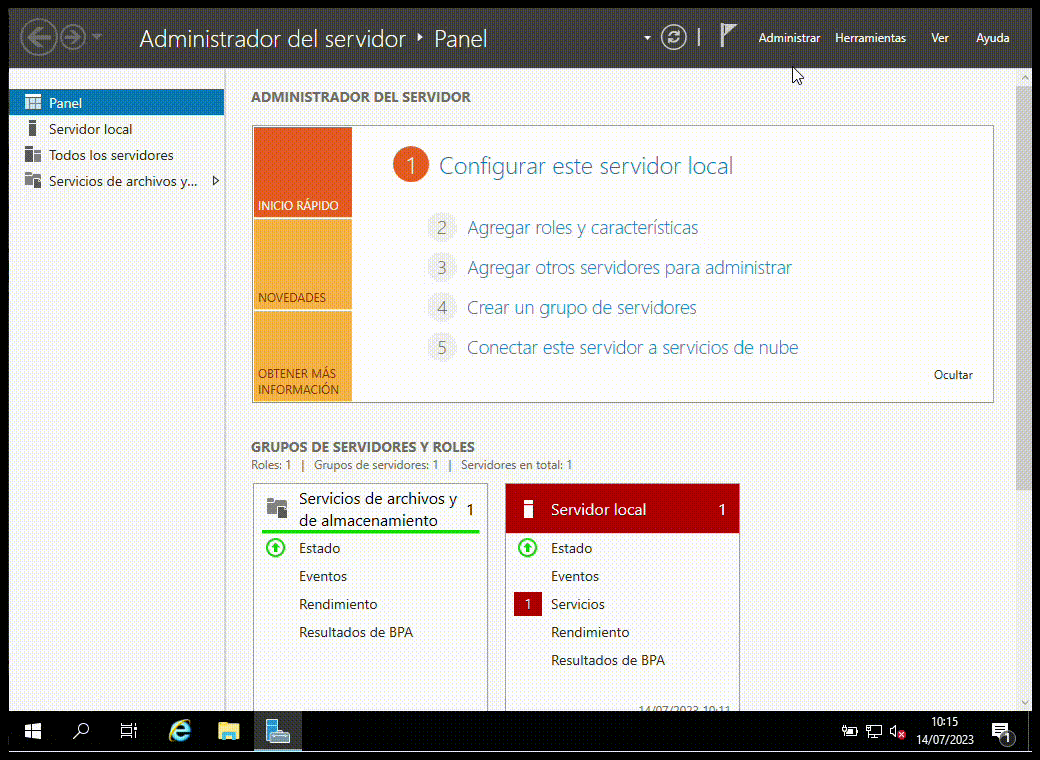Open Rendimiento in the file services tile
This screenshot has height=760, width=1040.
(338, 603)
